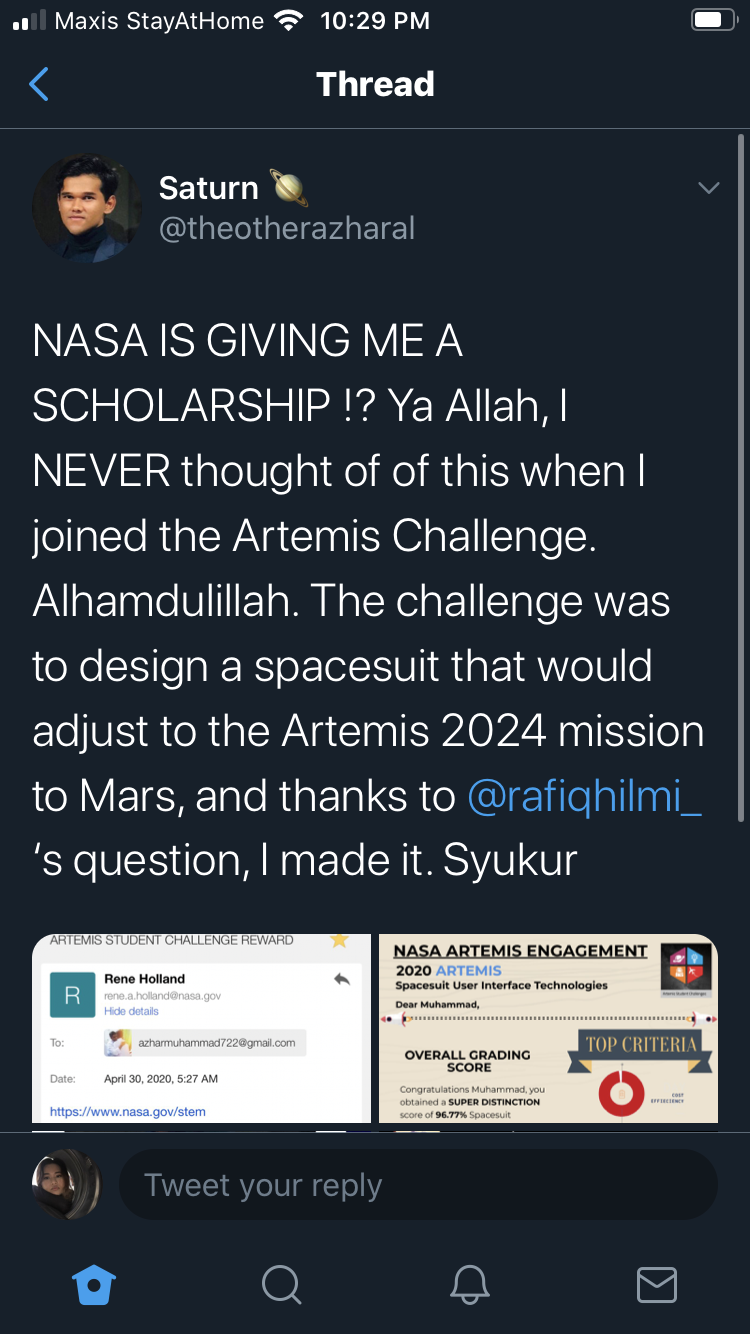Tap the battery indicator in status bar
The image size is (750, 1334).
[x=713, y=21]
